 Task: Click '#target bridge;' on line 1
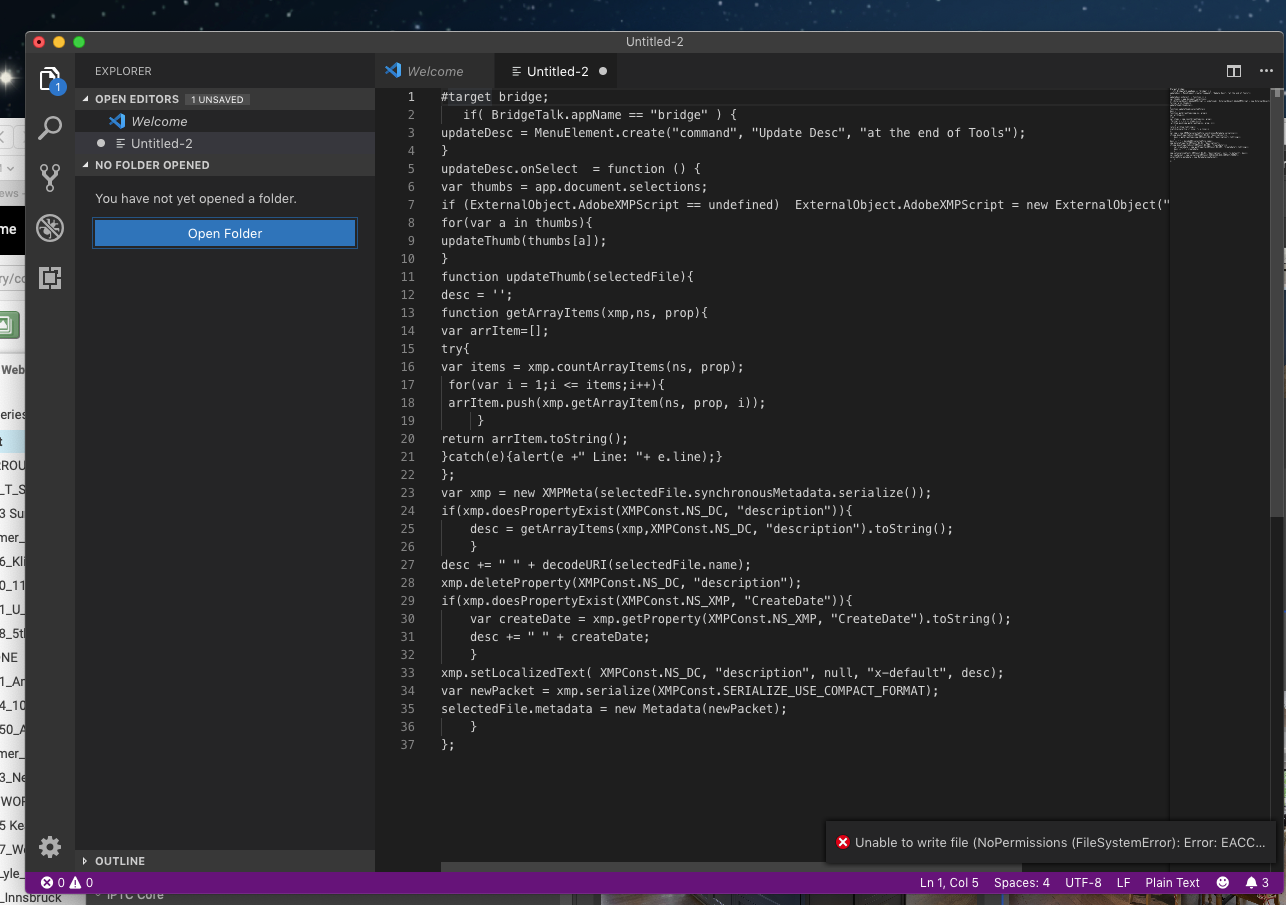click(x=495, y=96)
